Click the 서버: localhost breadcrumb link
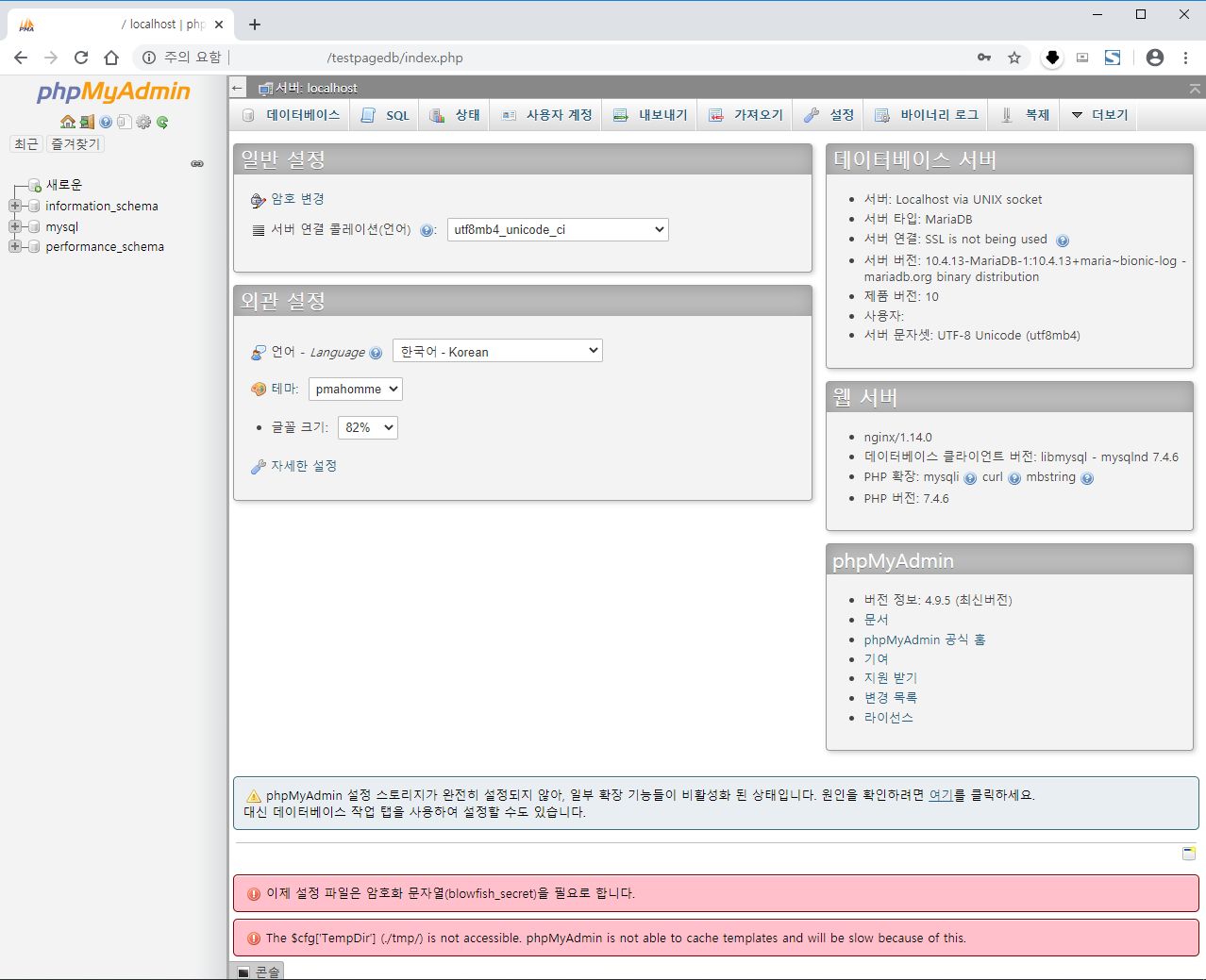The width and height of the screenshot is (1206, 980). click(x=316, y=88)
